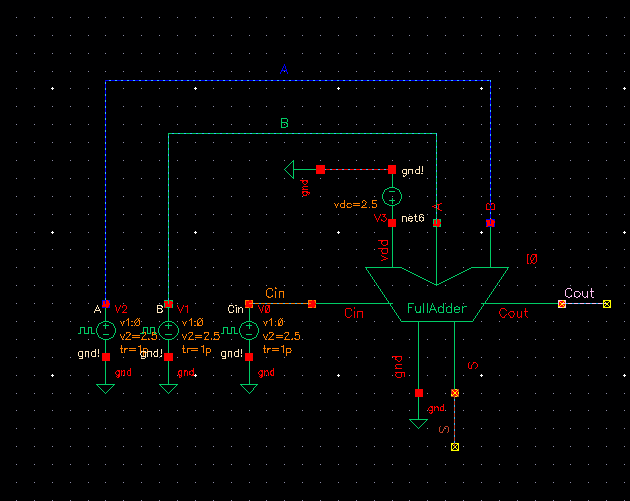Click the V1 instance name
Image resolution: width=630 pixels, height=501 pixels.
point(183,309)
